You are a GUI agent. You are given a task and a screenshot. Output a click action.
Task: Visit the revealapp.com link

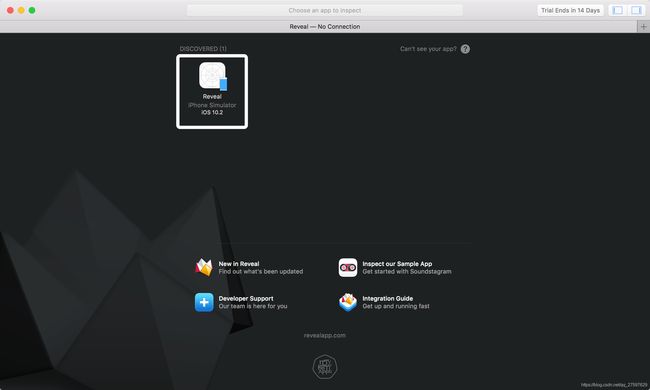coord(325,335)
